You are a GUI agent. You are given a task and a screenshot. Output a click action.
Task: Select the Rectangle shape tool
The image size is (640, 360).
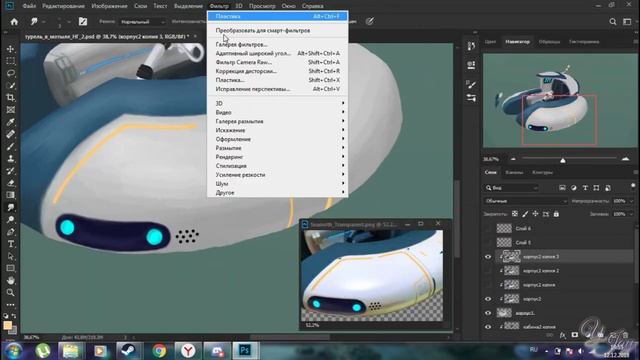[x=11, y=268]
